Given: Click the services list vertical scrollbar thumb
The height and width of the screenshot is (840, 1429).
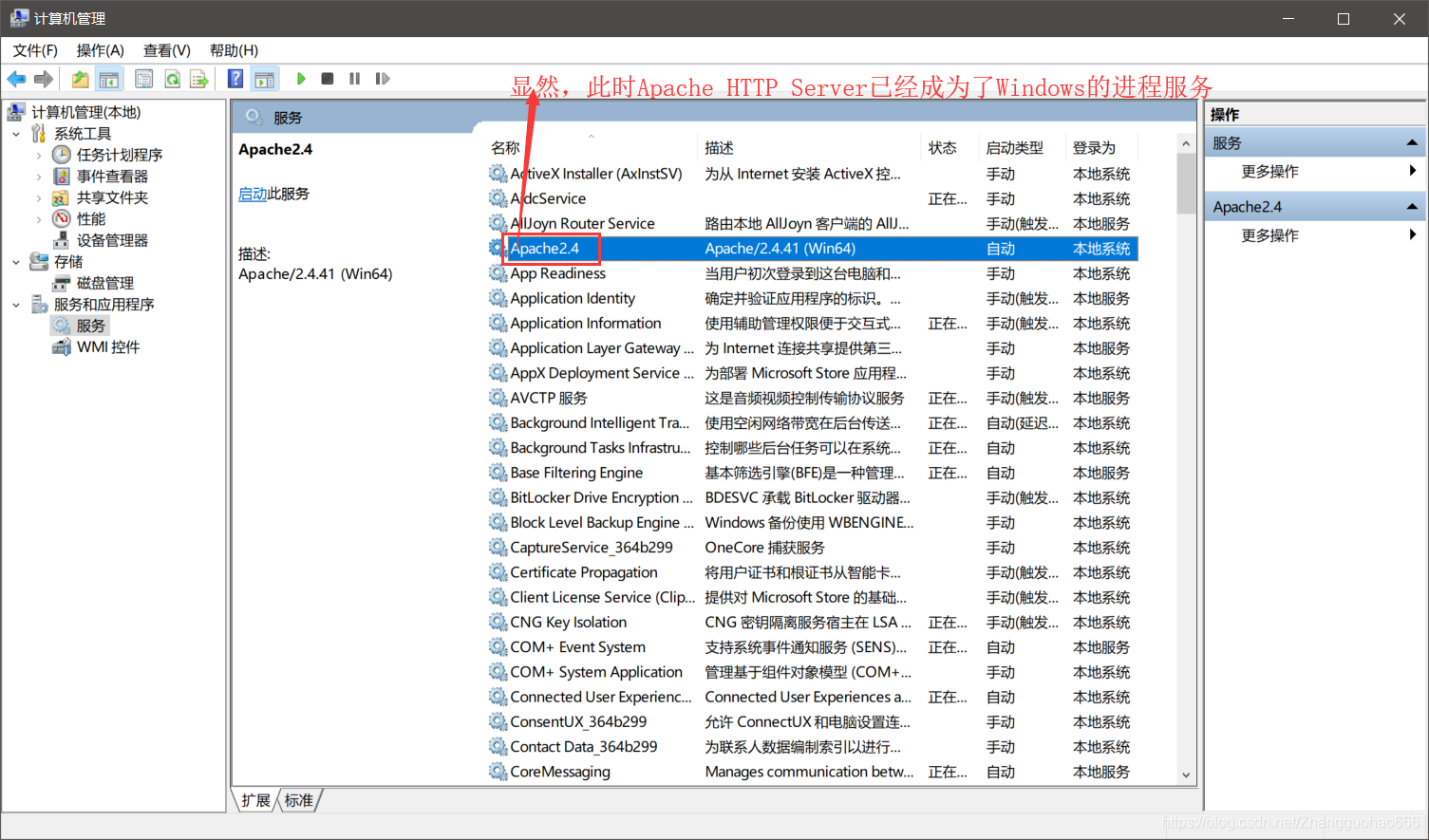Looking at the screenshot, I should [x=1186, y=183].
